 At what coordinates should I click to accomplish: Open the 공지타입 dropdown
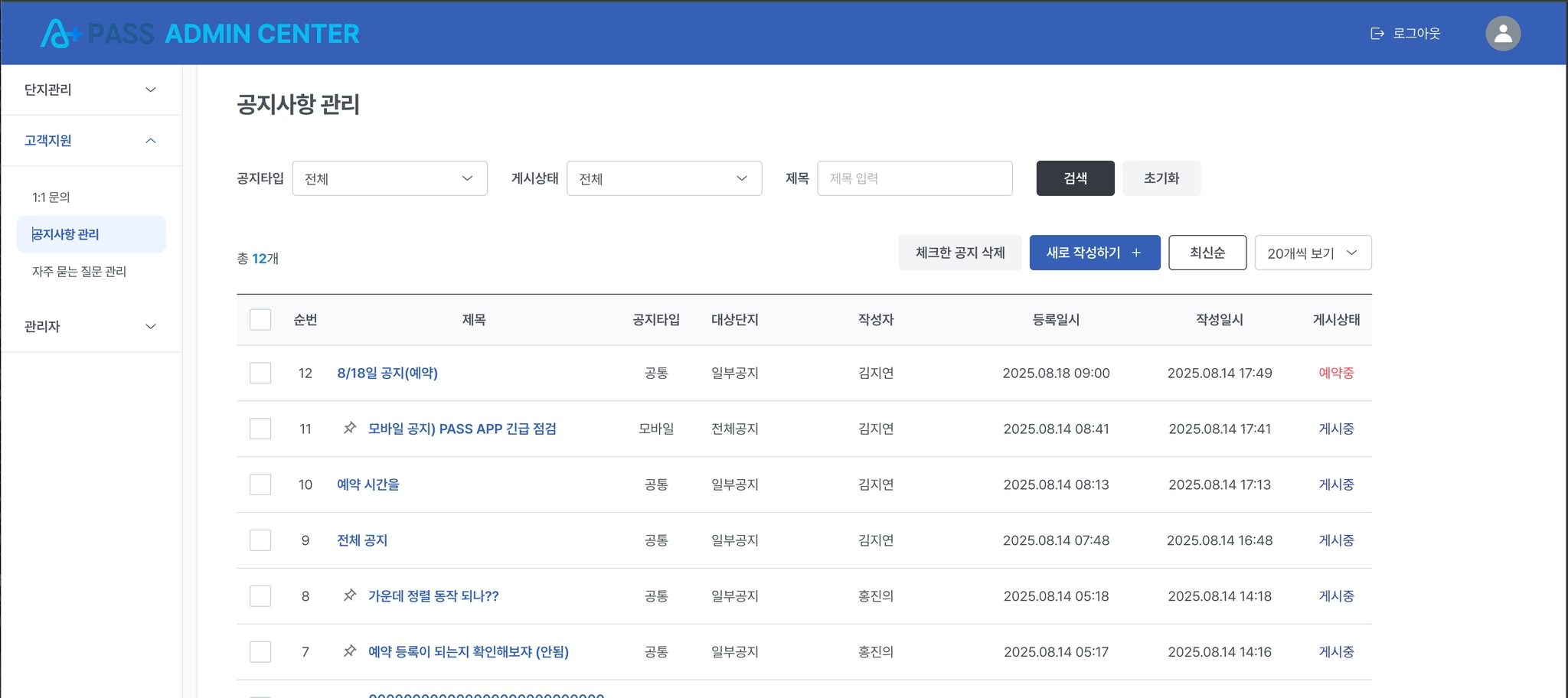[x=390, y=178]
